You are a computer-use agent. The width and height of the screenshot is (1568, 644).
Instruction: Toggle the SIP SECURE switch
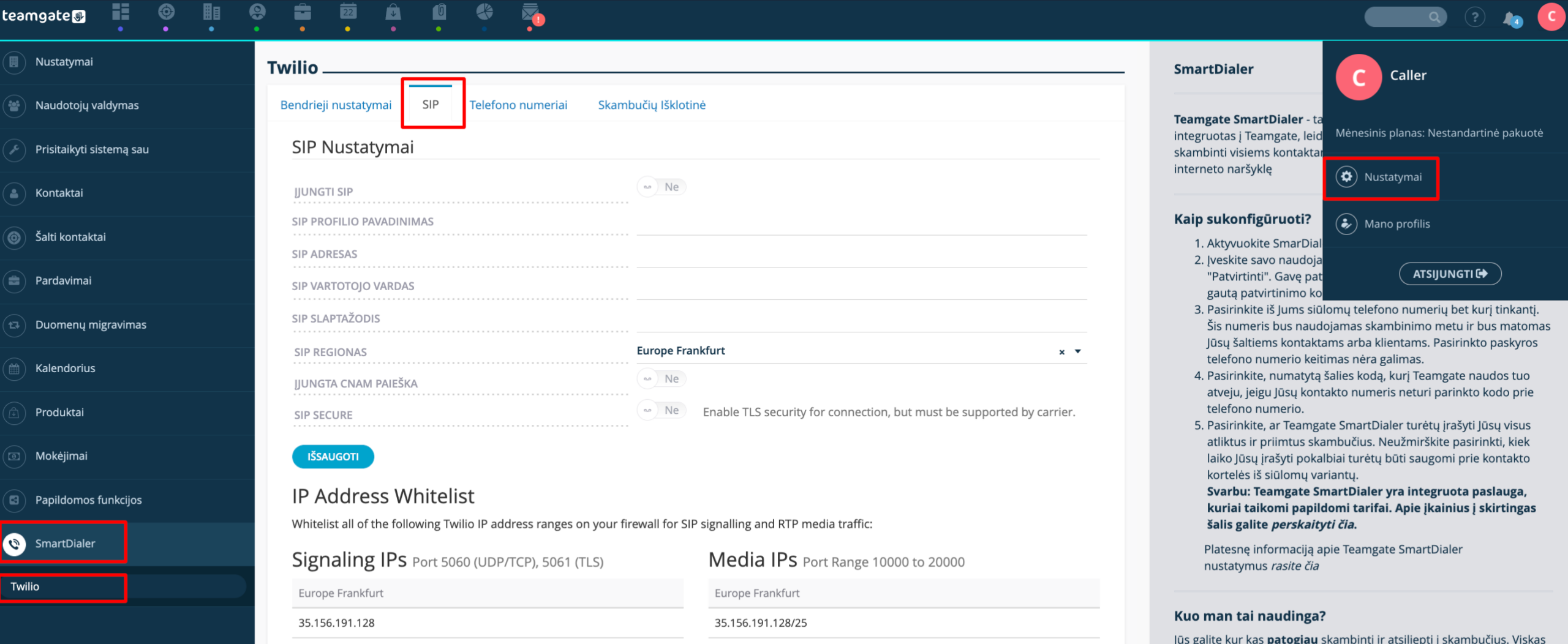coord(661,410)
